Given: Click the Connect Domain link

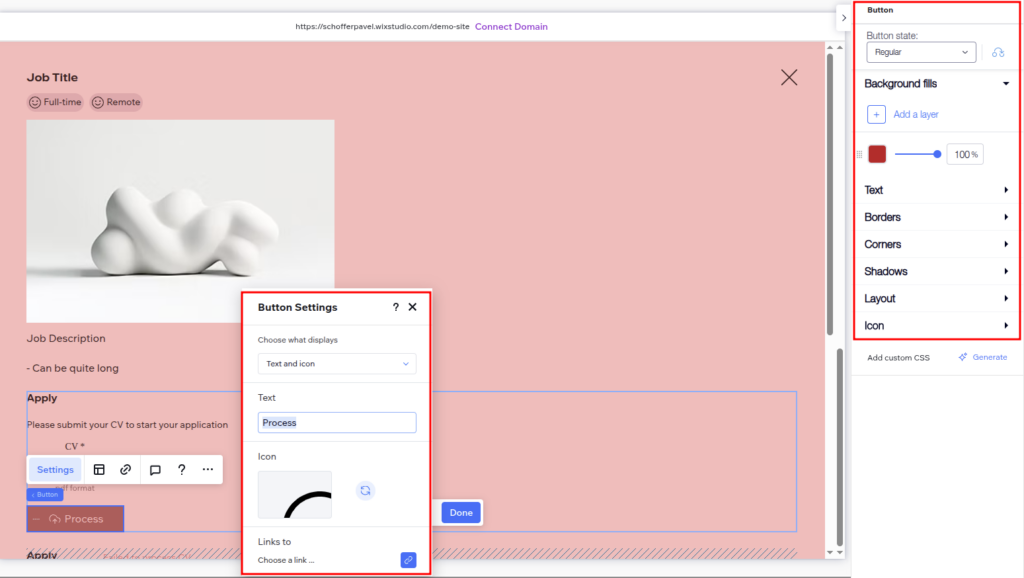Looking at the screenshot, I should click(x=511, y=27).
